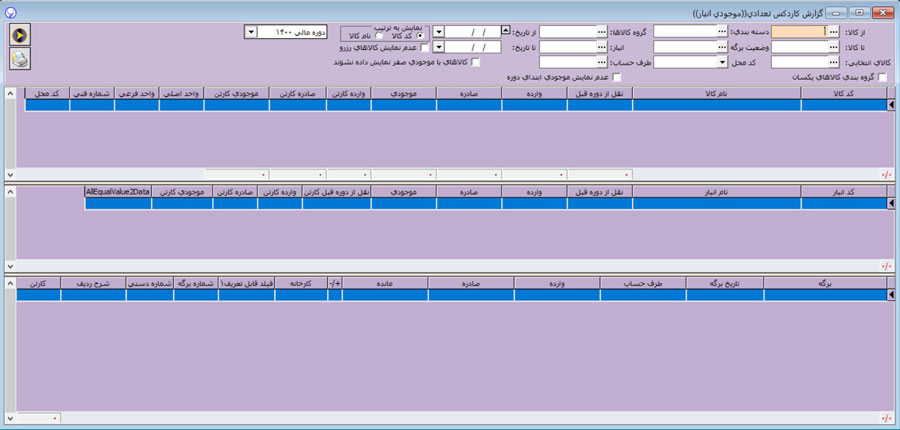Click the yellow run report arrow icon
The height and width of the screenshot is (430, 900).
[x=19, y=35]
